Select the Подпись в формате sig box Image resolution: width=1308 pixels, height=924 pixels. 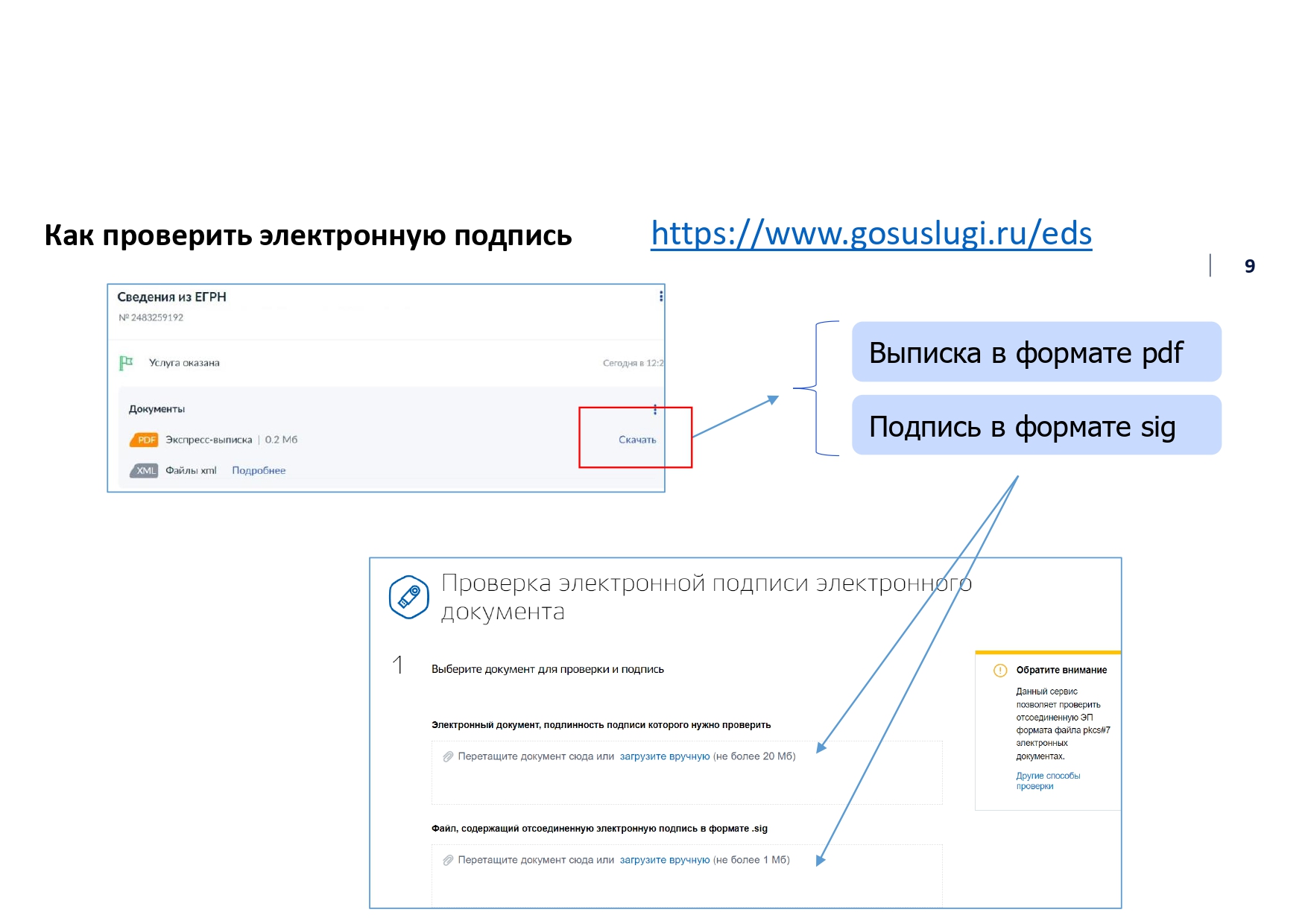pyautogui.click(x=1036, y=425)
